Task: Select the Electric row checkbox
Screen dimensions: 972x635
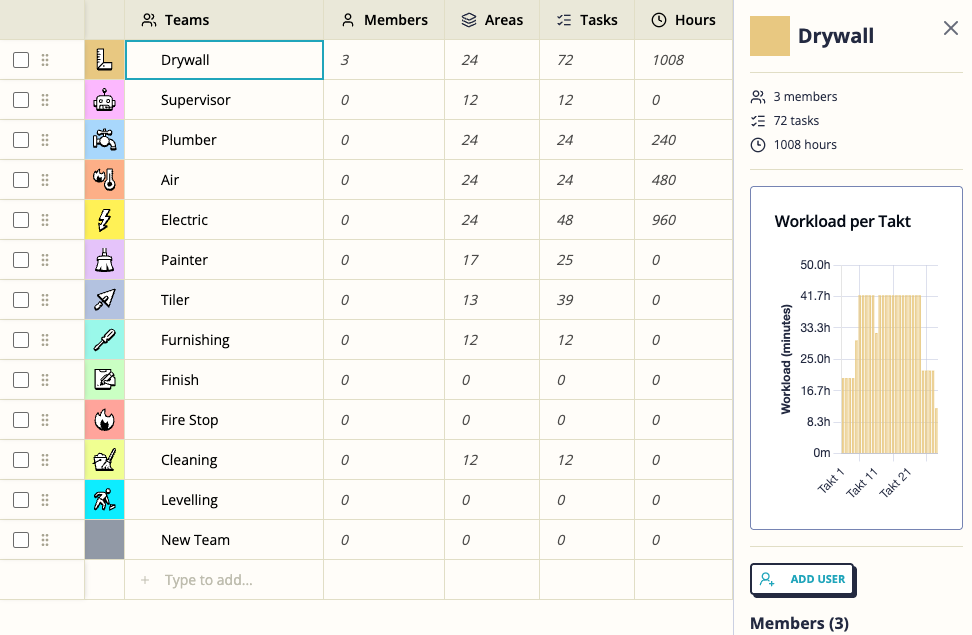Action: (21, 220)
